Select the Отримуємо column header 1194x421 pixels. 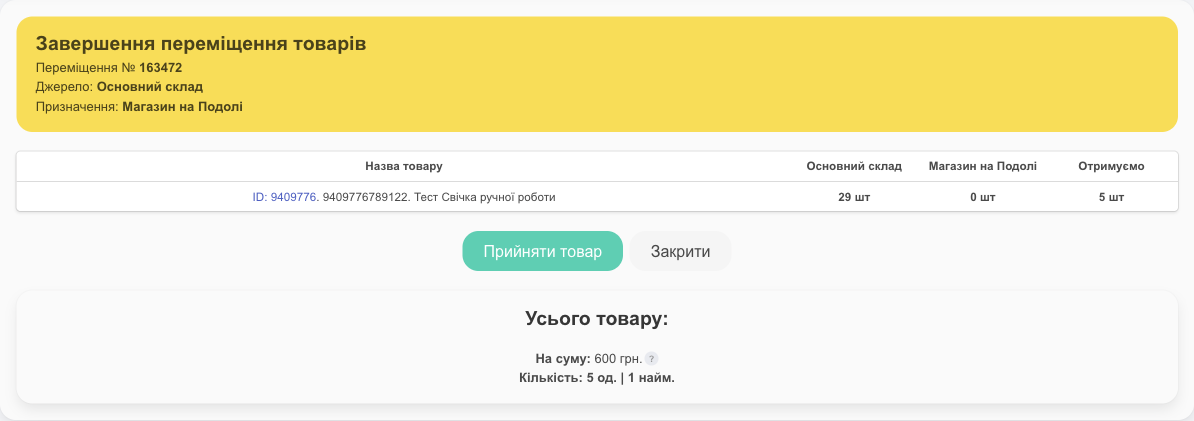pos(1111,166)
